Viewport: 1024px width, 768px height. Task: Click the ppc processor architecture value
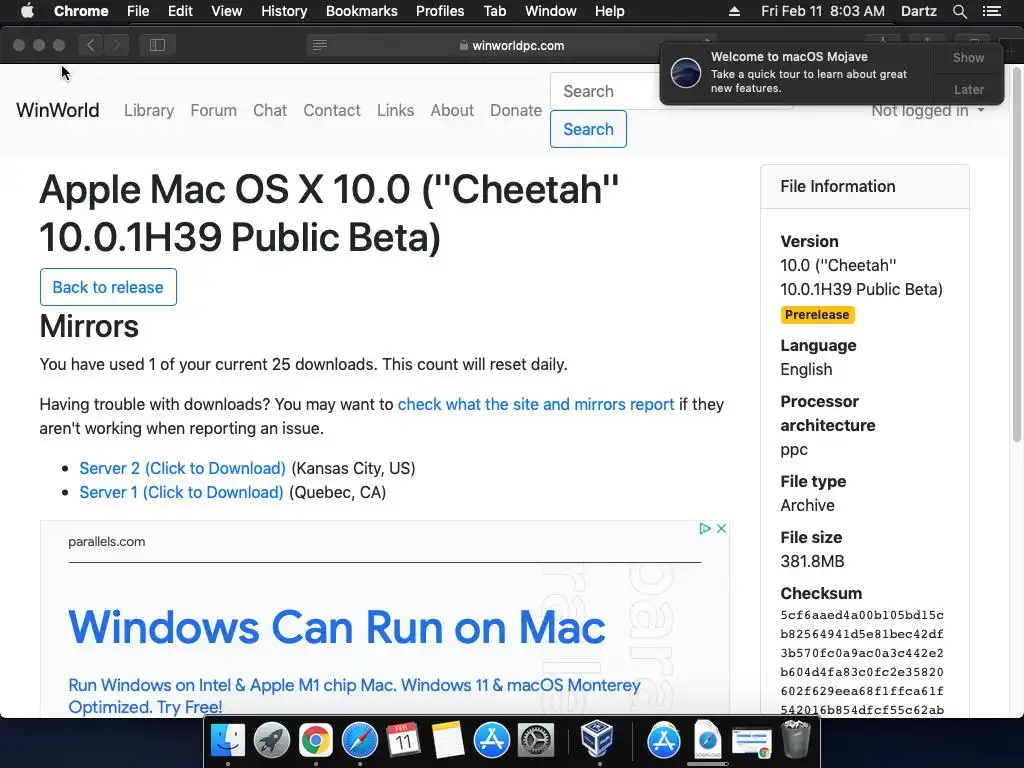[794, 449]
